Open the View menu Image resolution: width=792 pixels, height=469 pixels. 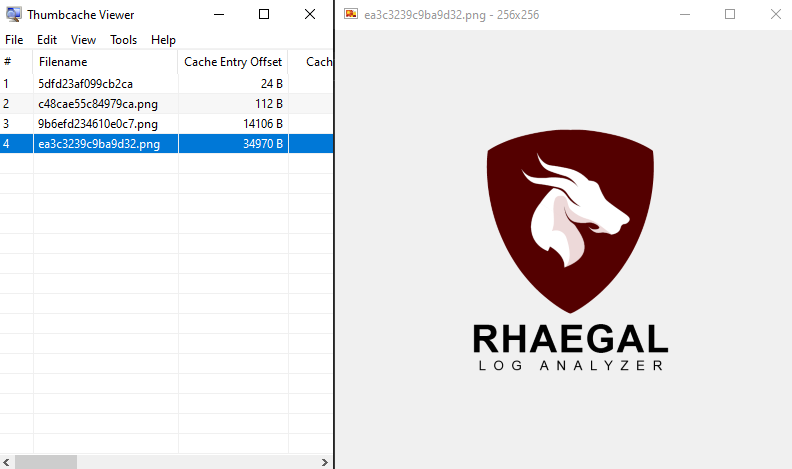(x=83, y=40)
